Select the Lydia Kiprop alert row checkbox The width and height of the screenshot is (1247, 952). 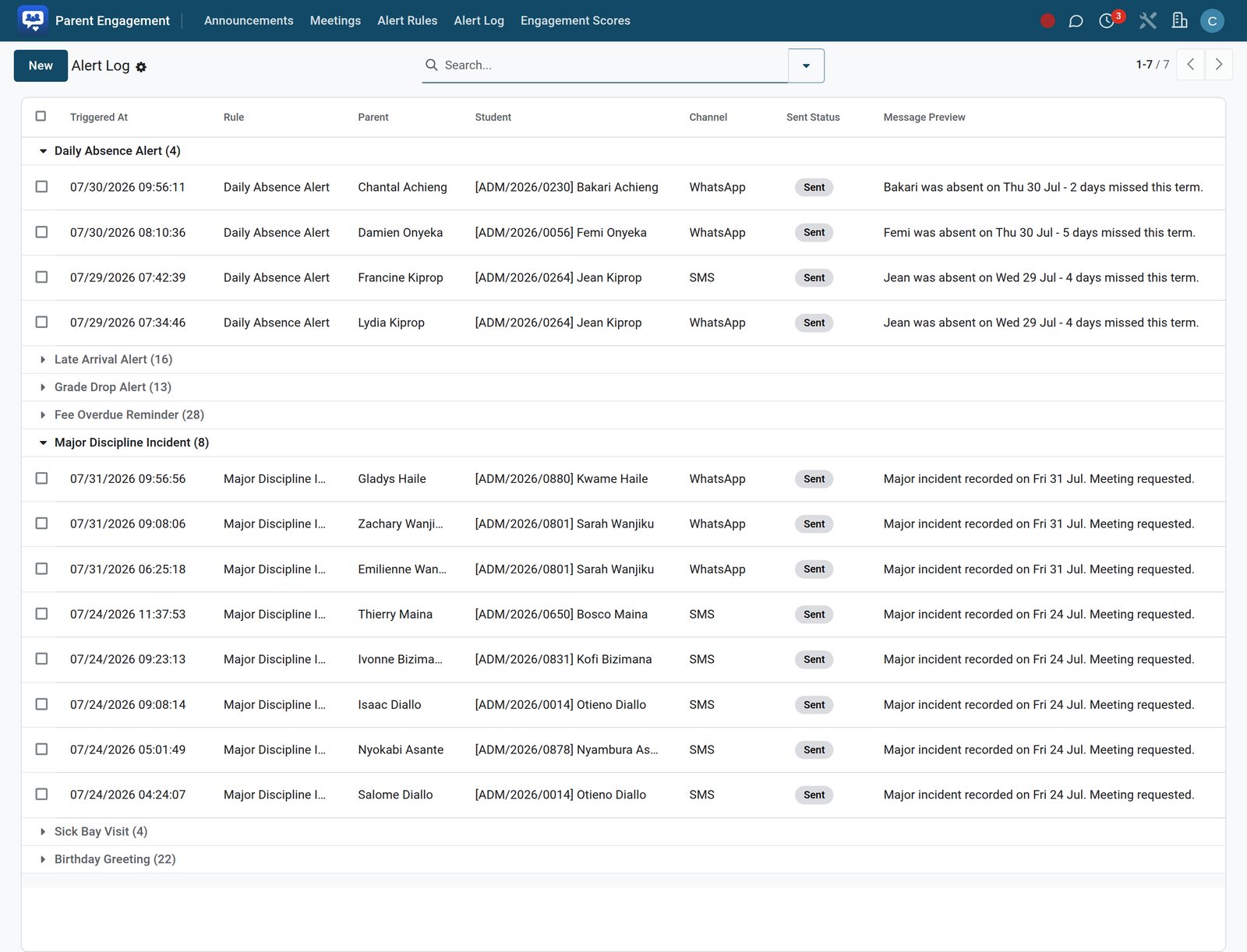point(41,323)
